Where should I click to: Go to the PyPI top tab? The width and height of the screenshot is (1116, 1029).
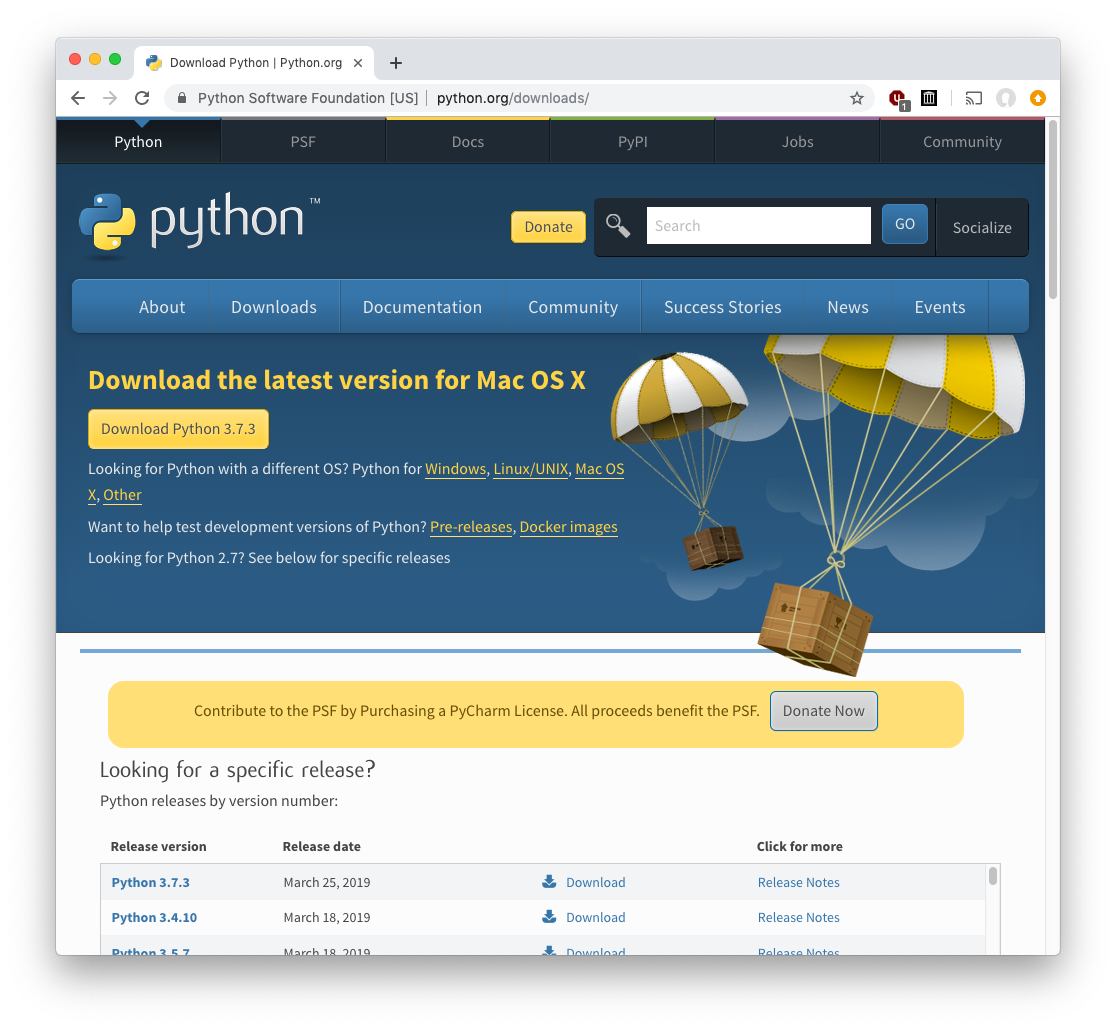(632, 142)
